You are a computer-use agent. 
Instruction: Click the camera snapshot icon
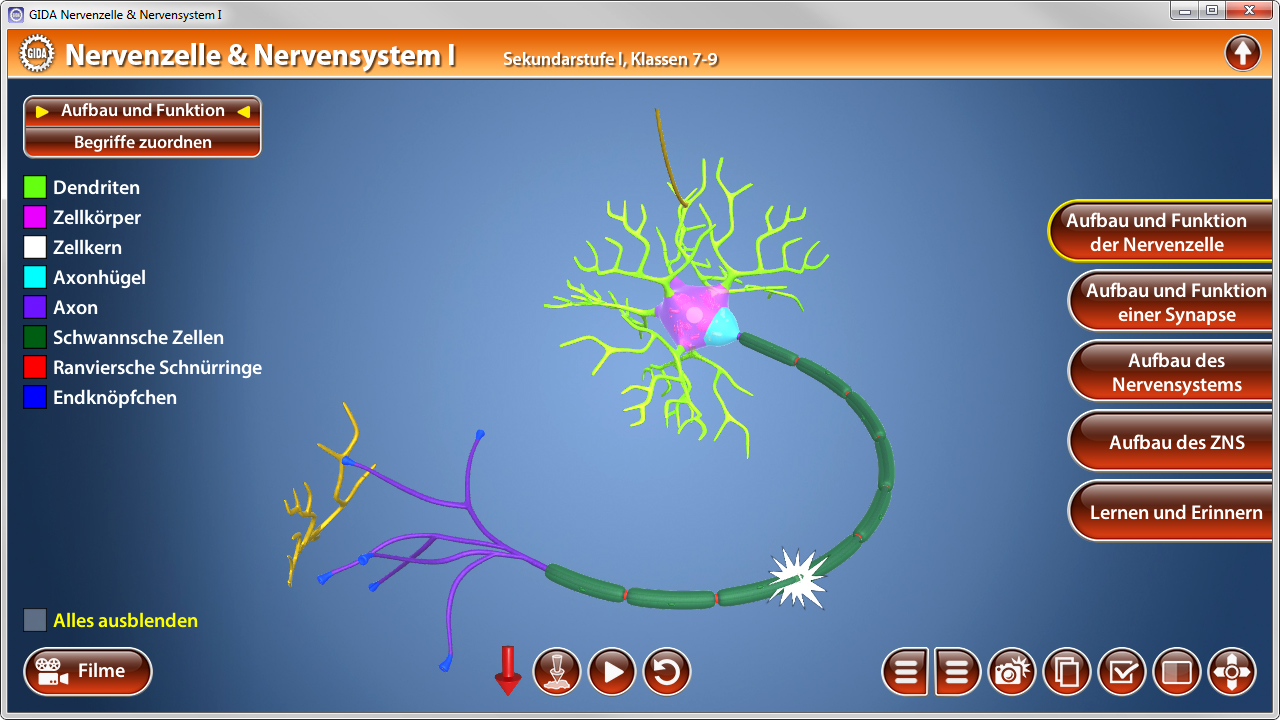point(1011,671)
